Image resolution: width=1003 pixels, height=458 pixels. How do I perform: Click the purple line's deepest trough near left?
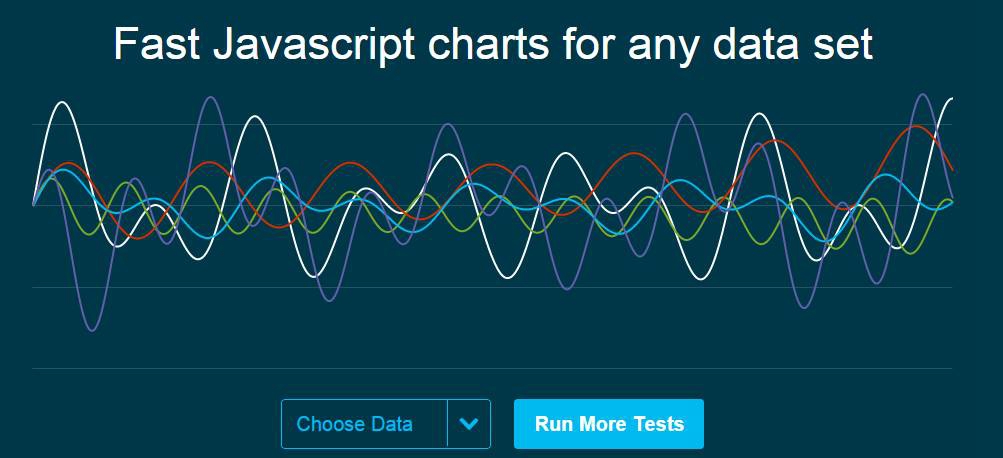[x=92, y=330]
